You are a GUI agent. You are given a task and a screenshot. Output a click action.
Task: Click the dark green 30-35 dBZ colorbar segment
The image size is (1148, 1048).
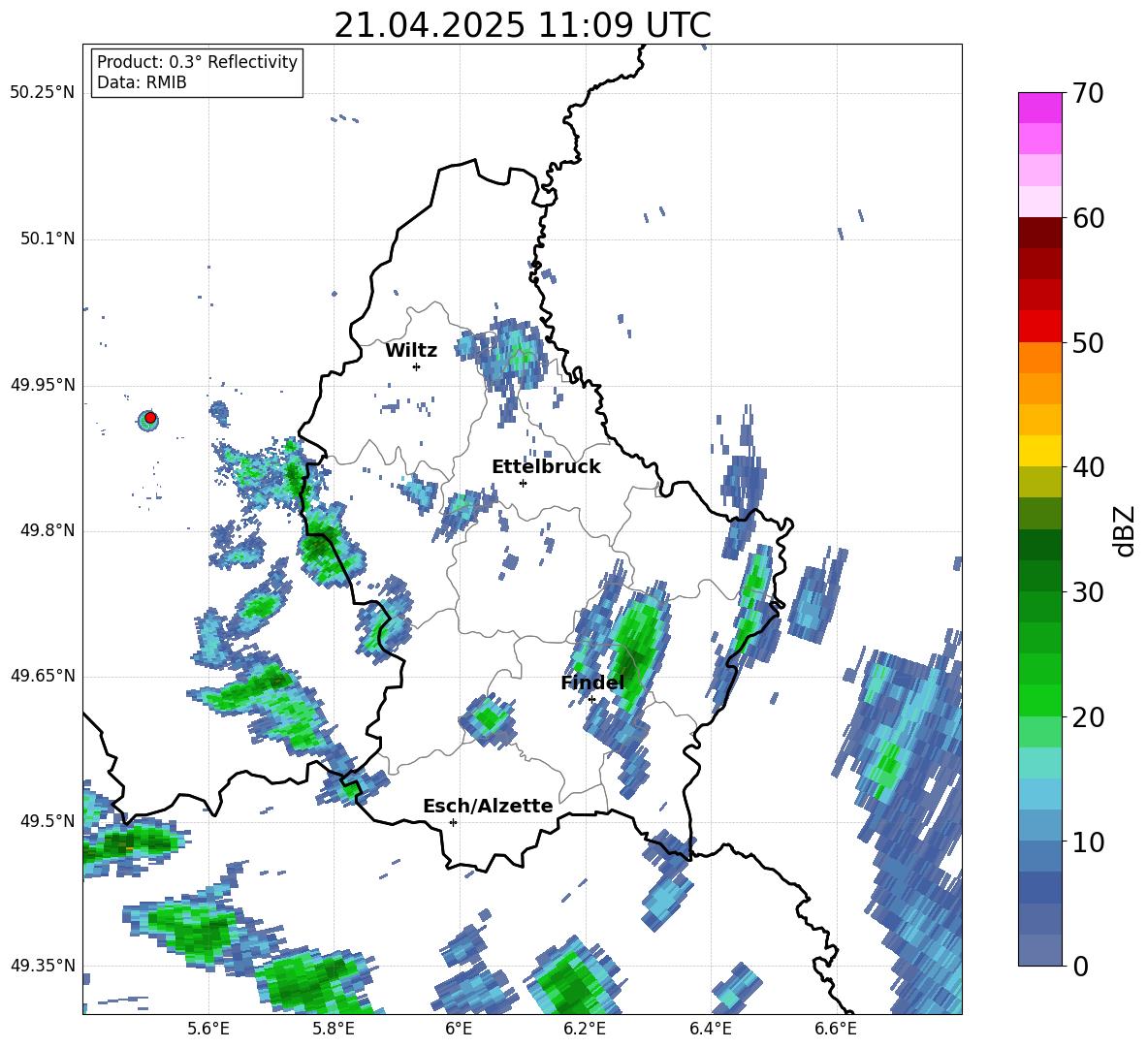point(1039,545)
